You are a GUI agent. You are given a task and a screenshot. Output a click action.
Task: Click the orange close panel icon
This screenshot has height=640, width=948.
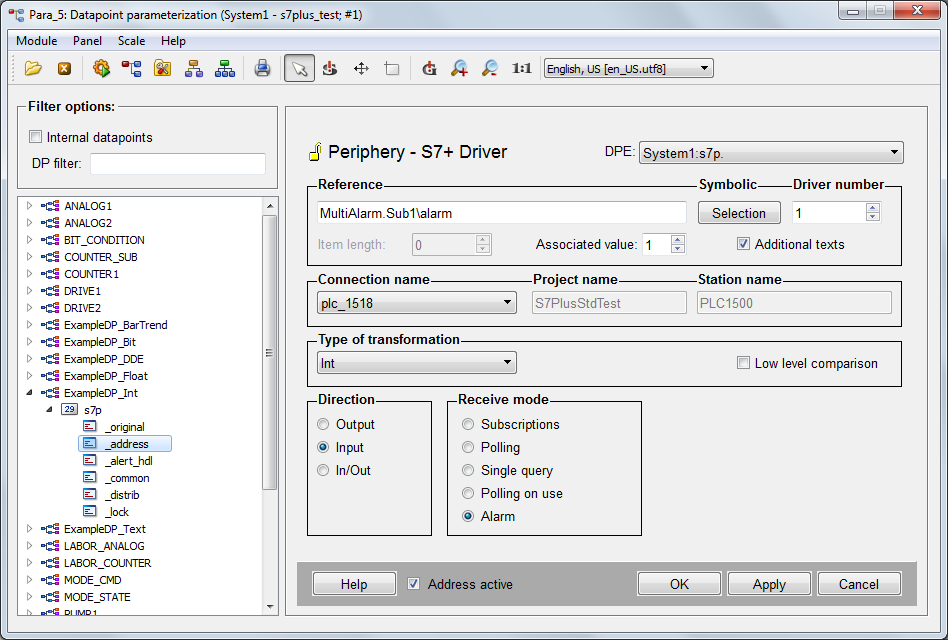click(64, 69)
